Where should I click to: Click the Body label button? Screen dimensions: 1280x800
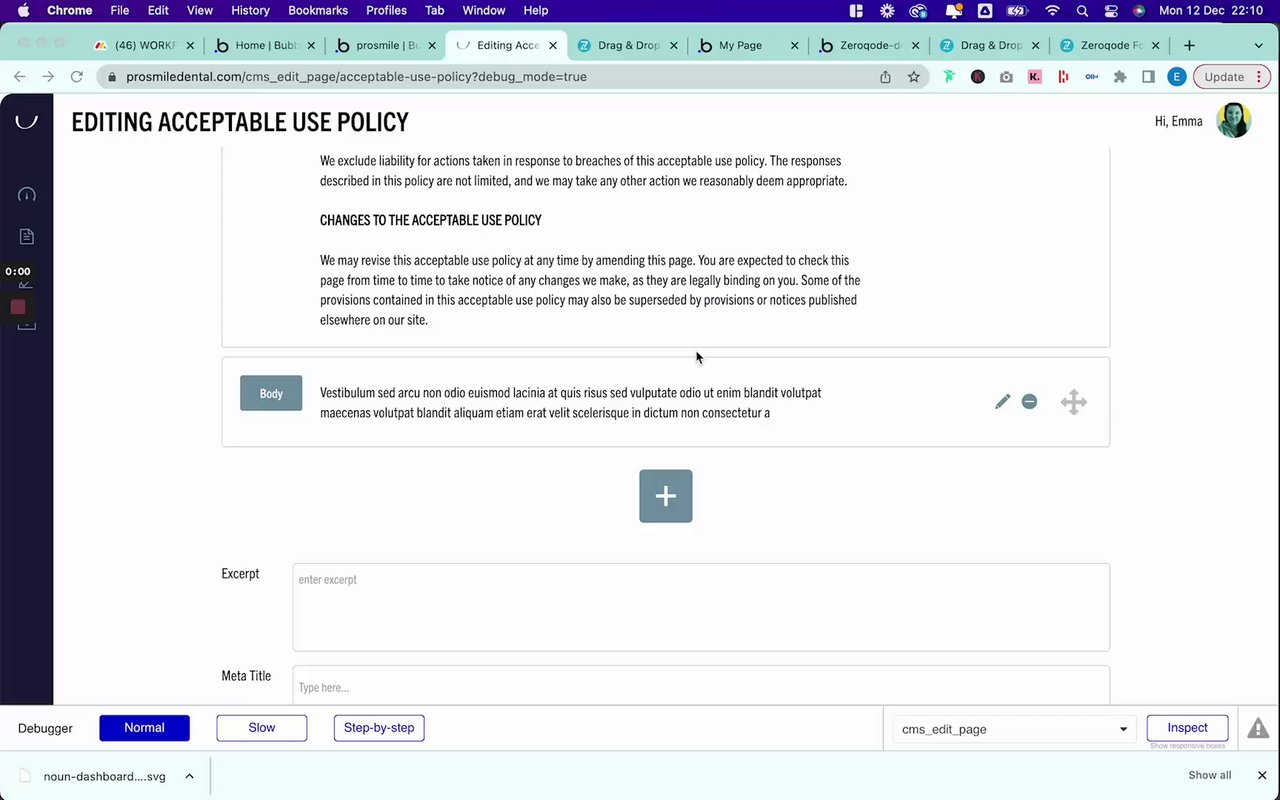(271, 393)
